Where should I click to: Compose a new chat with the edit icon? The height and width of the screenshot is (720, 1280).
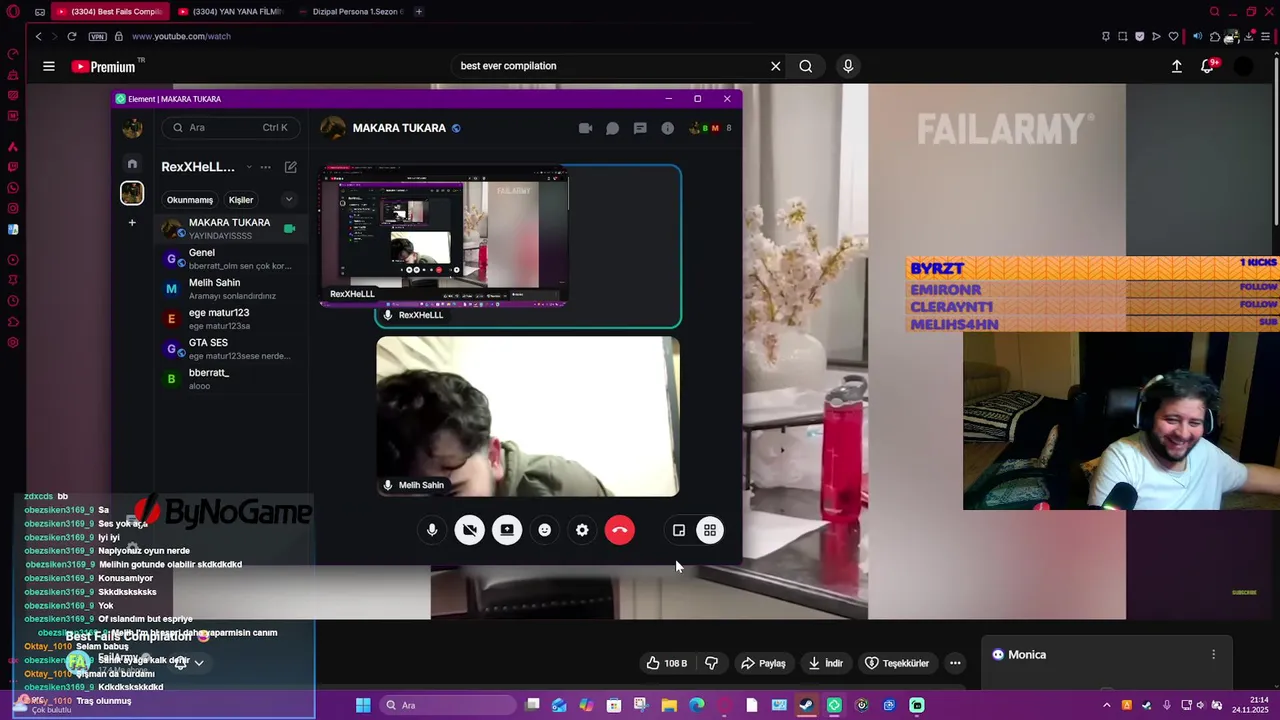290,167
